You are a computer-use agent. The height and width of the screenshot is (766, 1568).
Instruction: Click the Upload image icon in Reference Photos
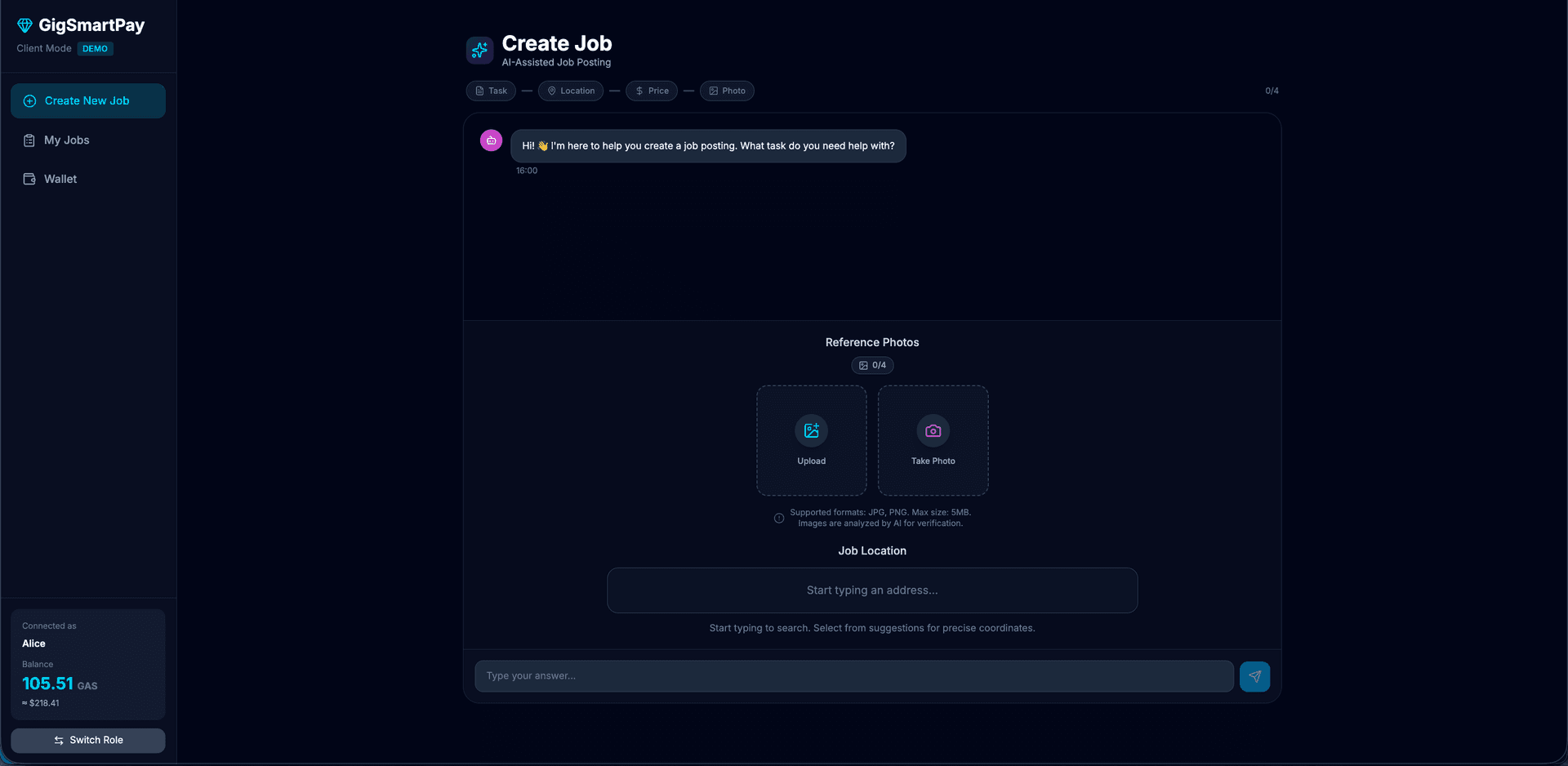(x=811, y=431)
